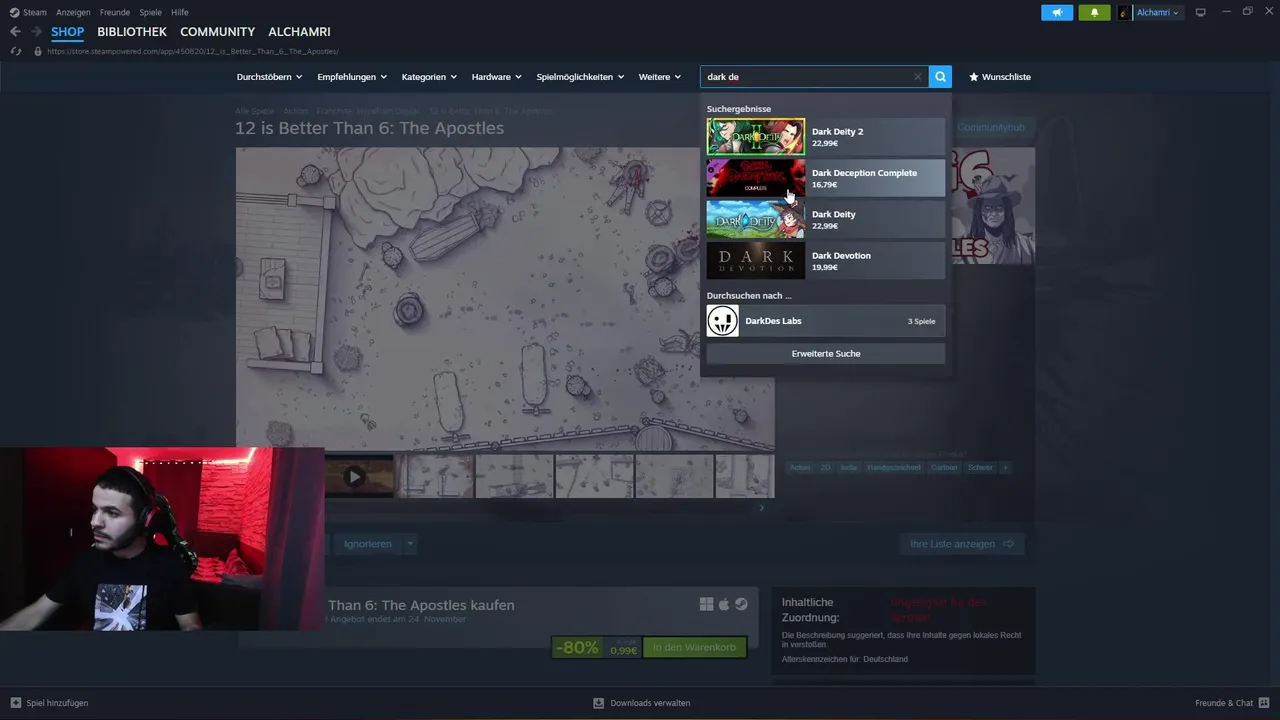This screenshot has height=720, width=1280.
Task: Expand the Kategorien menu
Action: (429, 77)
